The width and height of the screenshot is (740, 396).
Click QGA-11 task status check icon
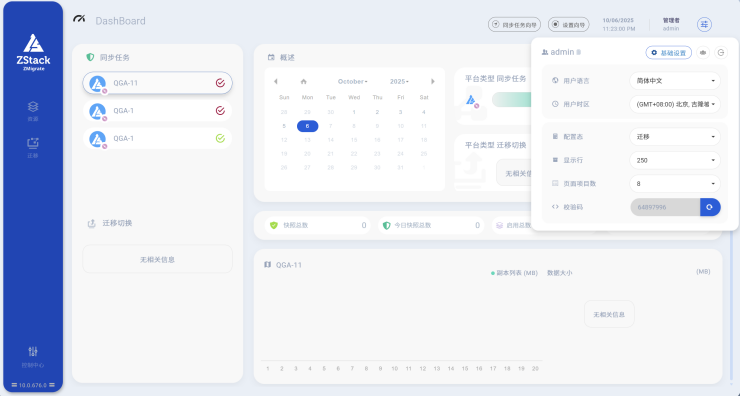coord(220,83)
